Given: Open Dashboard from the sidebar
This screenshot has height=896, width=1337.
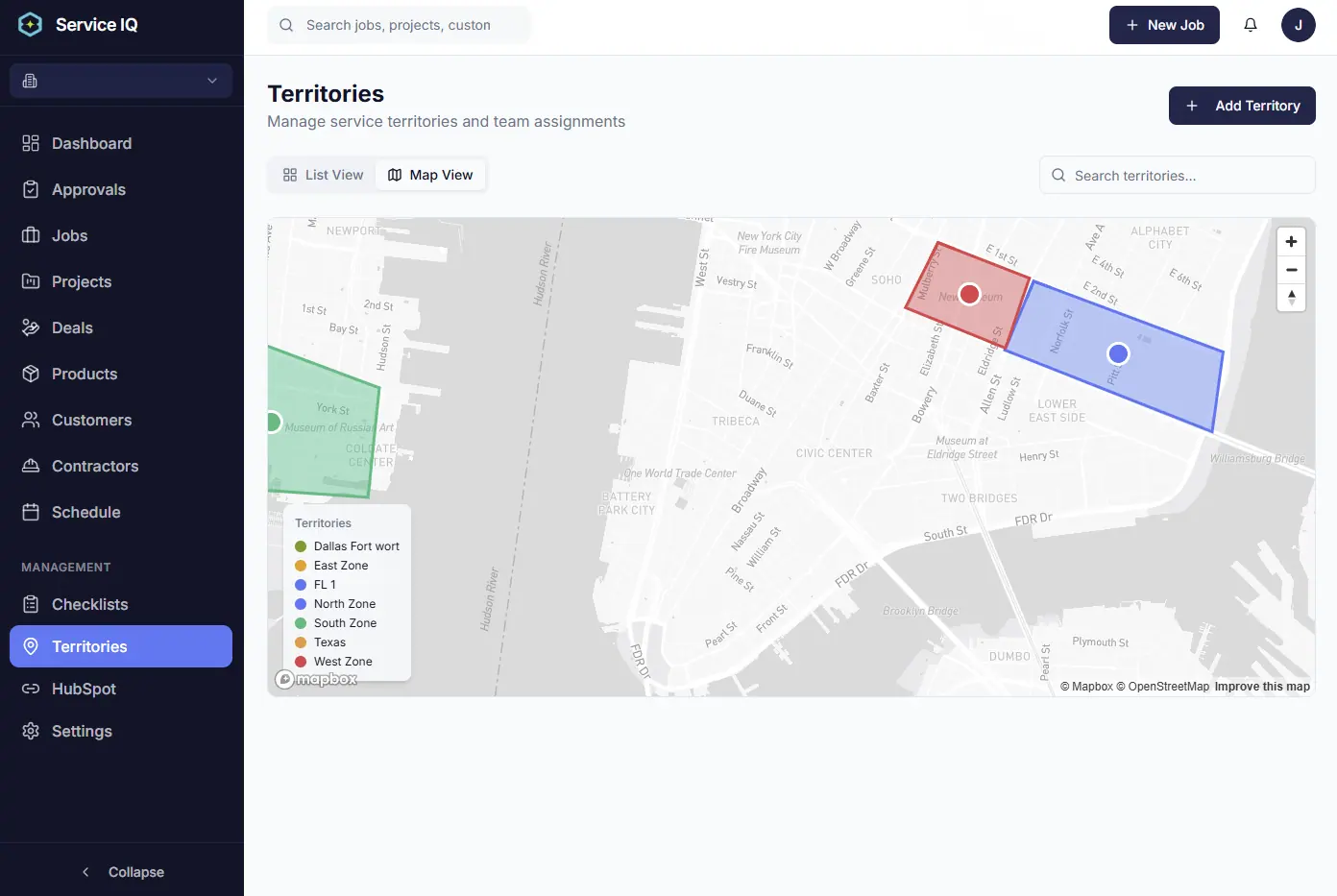Looking at the screenshot, I should [x=121, y=143].
